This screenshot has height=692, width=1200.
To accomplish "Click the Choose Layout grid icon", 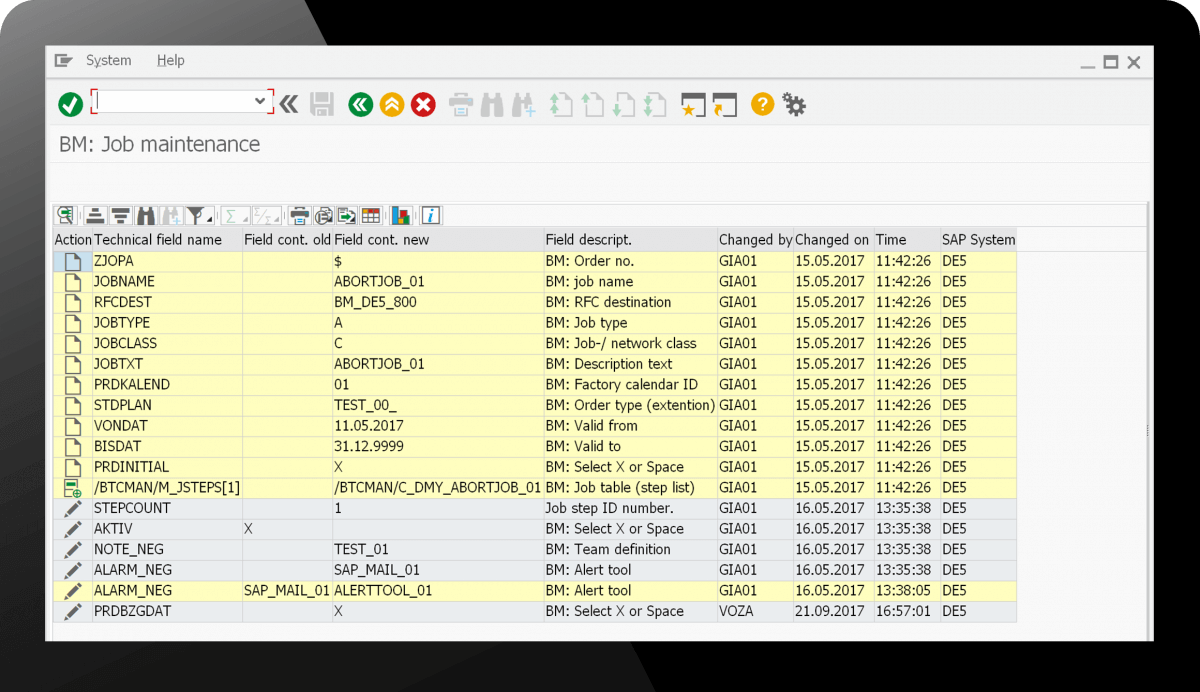I will pyautogui.click(x=371, y=215).
